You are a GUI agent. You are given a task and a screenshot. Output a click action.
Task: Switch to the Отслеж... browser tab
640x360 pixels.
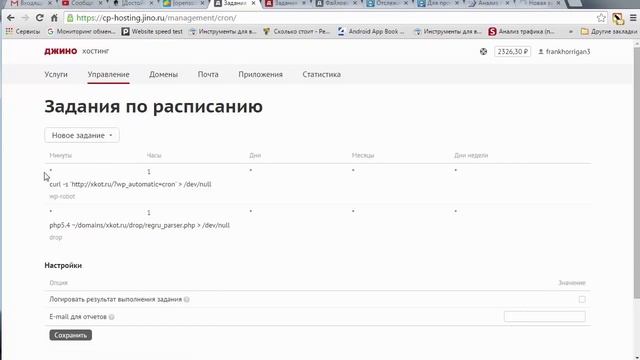(x=387, y=3)
